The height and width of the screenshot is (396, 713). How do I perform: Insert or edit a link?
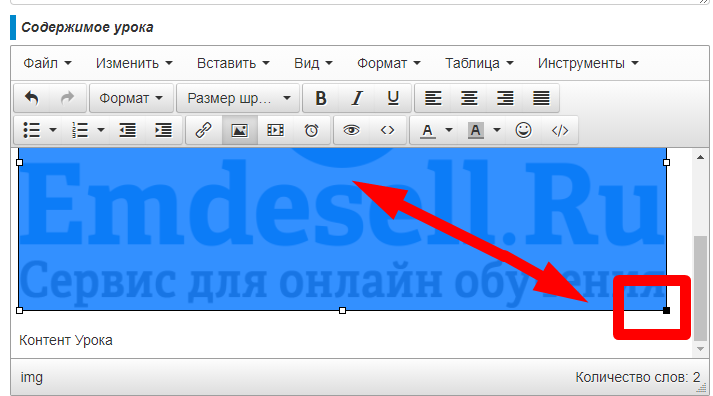203,130
